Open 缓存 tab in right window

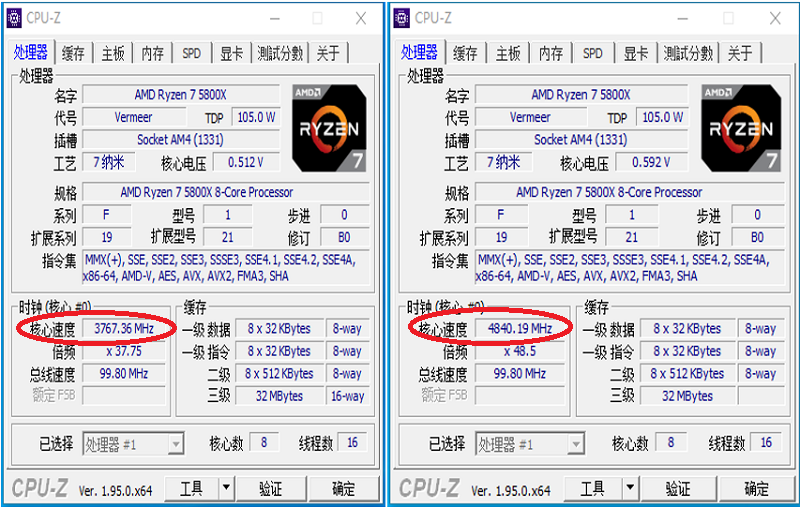pos(465,53)
